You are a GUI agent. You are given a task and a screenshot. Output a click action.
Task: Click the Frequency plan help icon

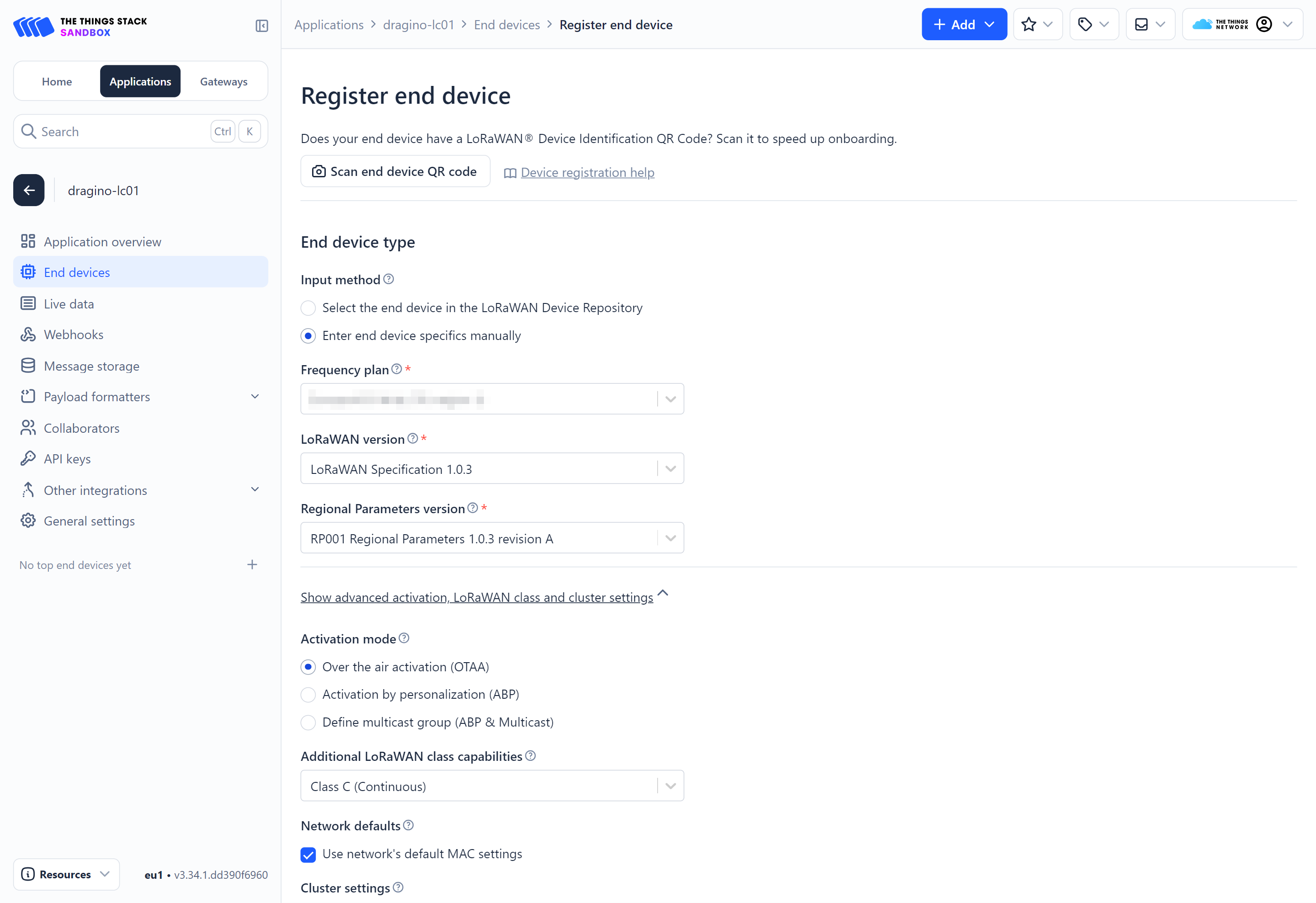pos(397,369)
